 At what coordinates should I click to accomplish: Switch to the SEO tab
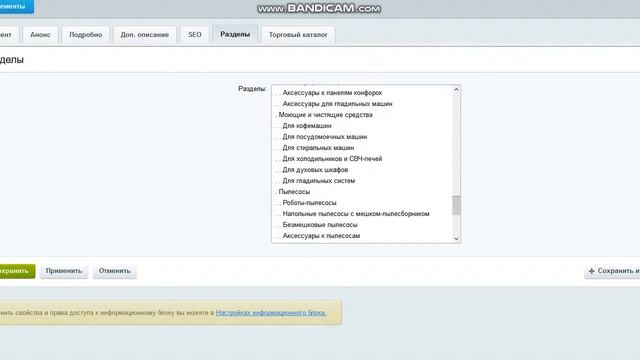pyautogui.click(x=195, y=35)
